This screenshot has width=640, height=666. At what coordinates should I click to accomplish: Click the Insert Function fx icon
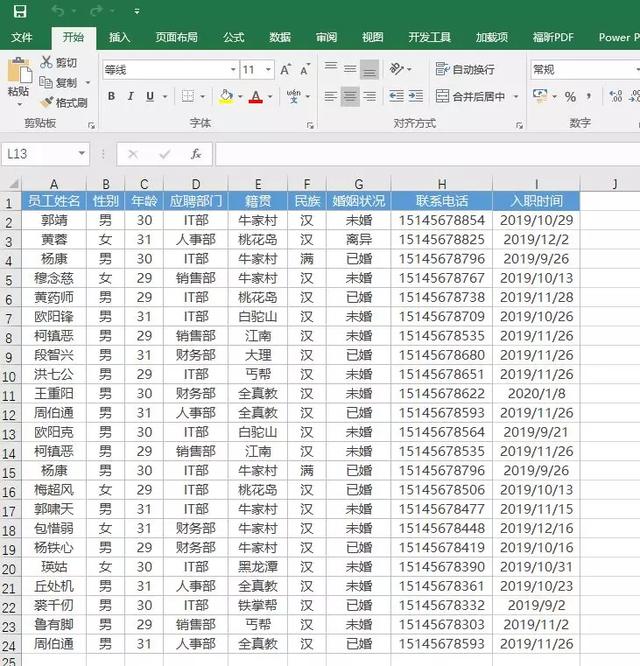(x=196, y=154)
